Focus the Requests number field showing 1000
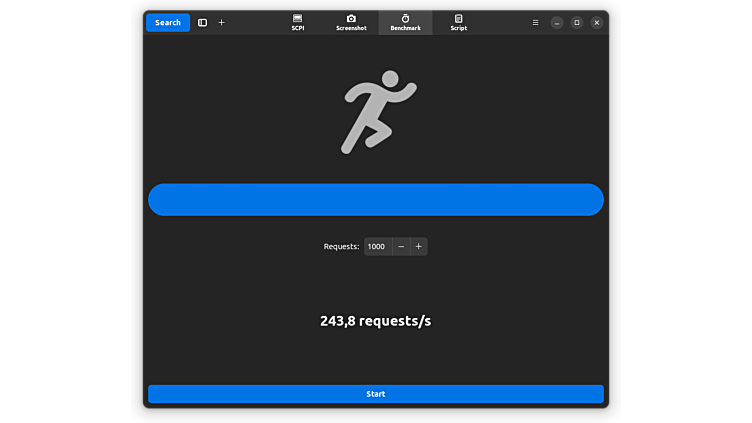Image resolution: width=752 pixels, height=423 pixels. click(x=377, y=246)
